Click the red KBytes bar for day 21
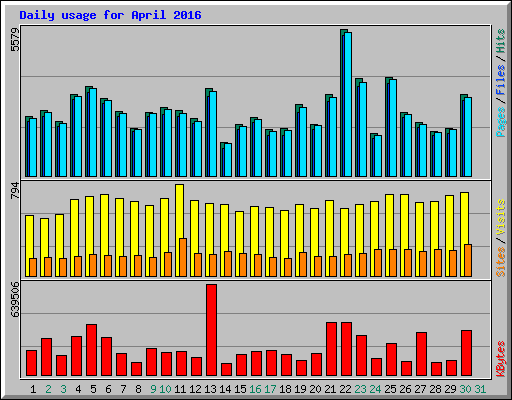The width and height of the screenshot is (512, 400). pos(331,349)
